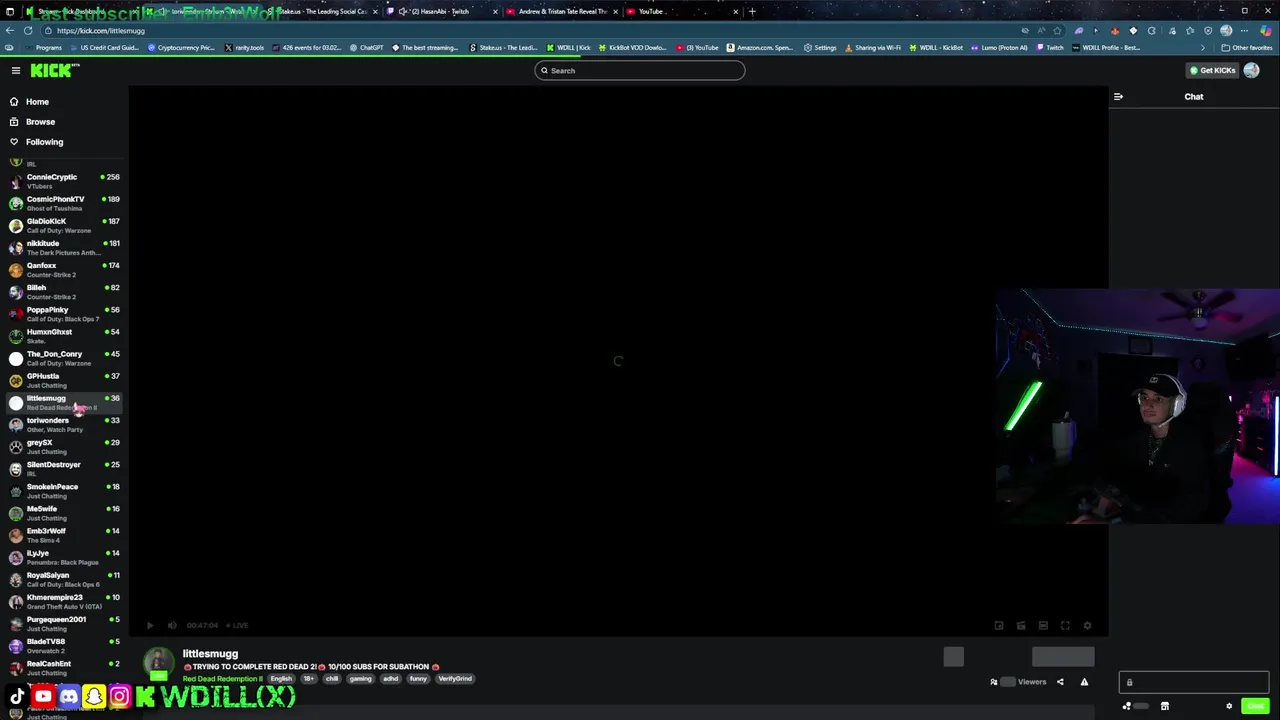Click browser address bar URL
Screen dimensions: 1280x720
[100, 30]
